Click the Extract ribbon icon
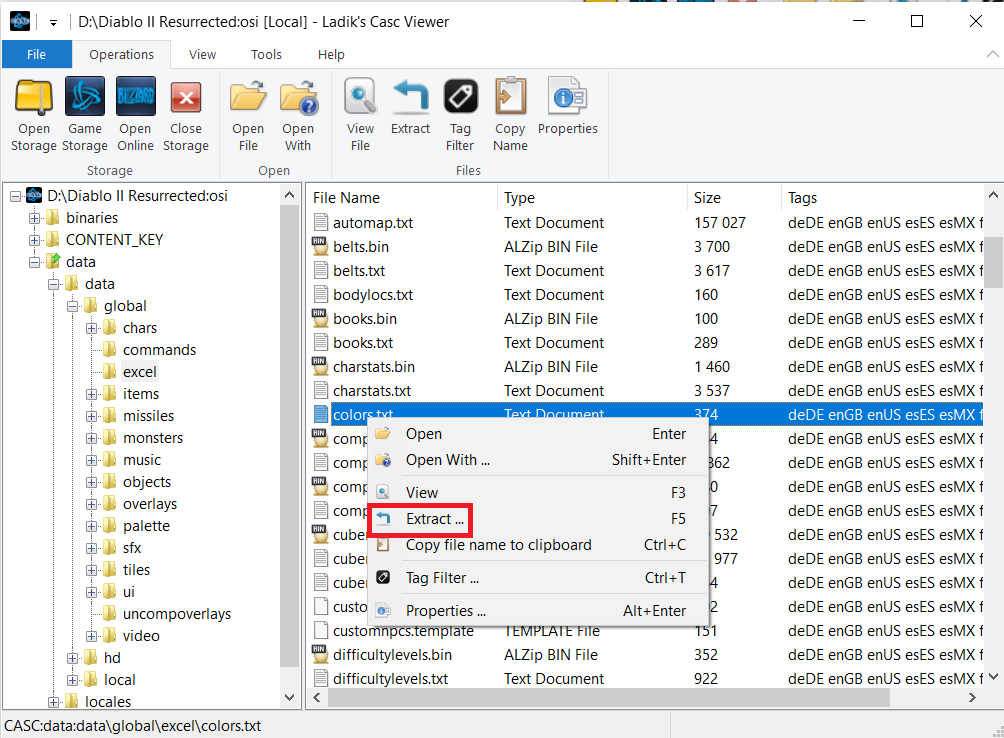The height and width of the screenshot is (738, 1004). point(410,96)
